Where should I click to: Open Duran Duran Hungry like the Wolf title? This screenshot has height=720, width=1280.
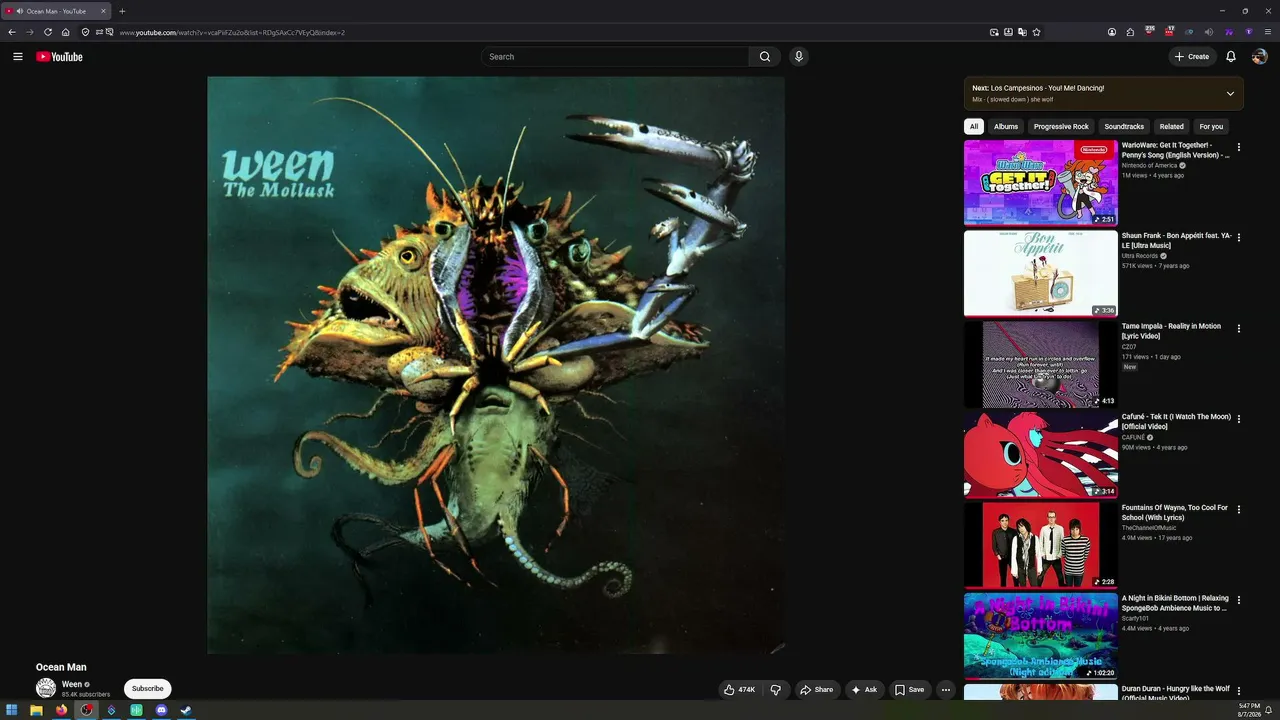1176,693
